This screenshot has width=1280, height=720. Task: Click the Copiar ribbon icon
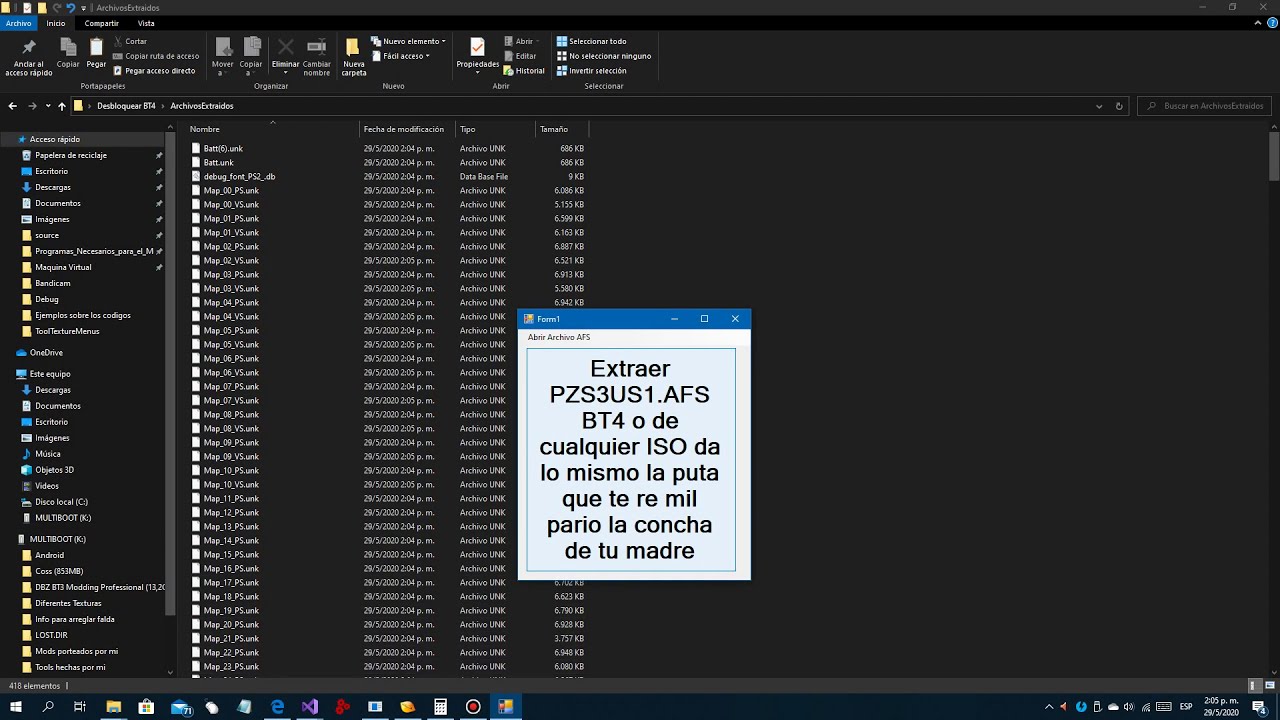(68, 54)
